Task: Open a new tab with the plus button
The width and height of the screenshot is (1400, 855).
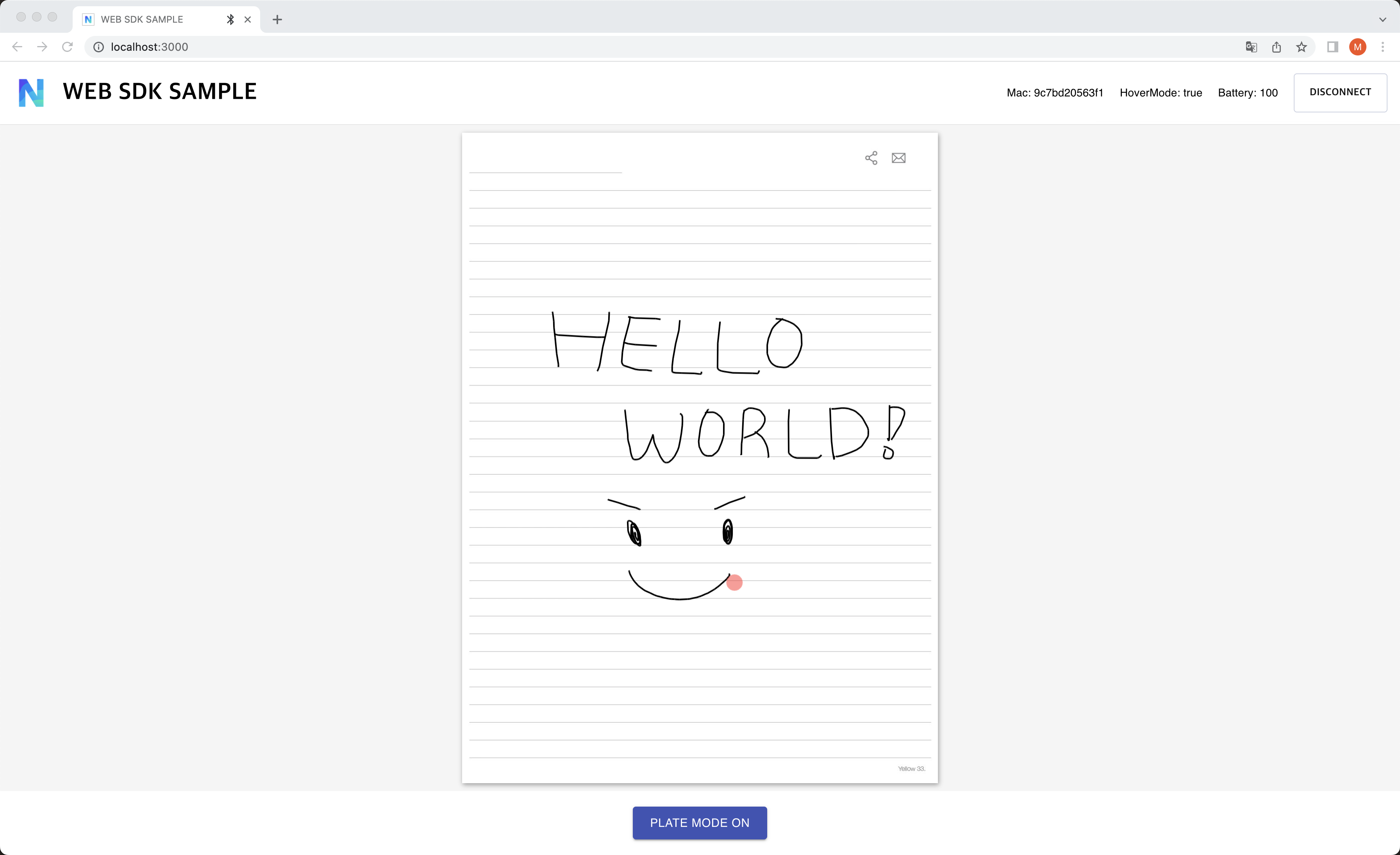Action: point(277,19)
